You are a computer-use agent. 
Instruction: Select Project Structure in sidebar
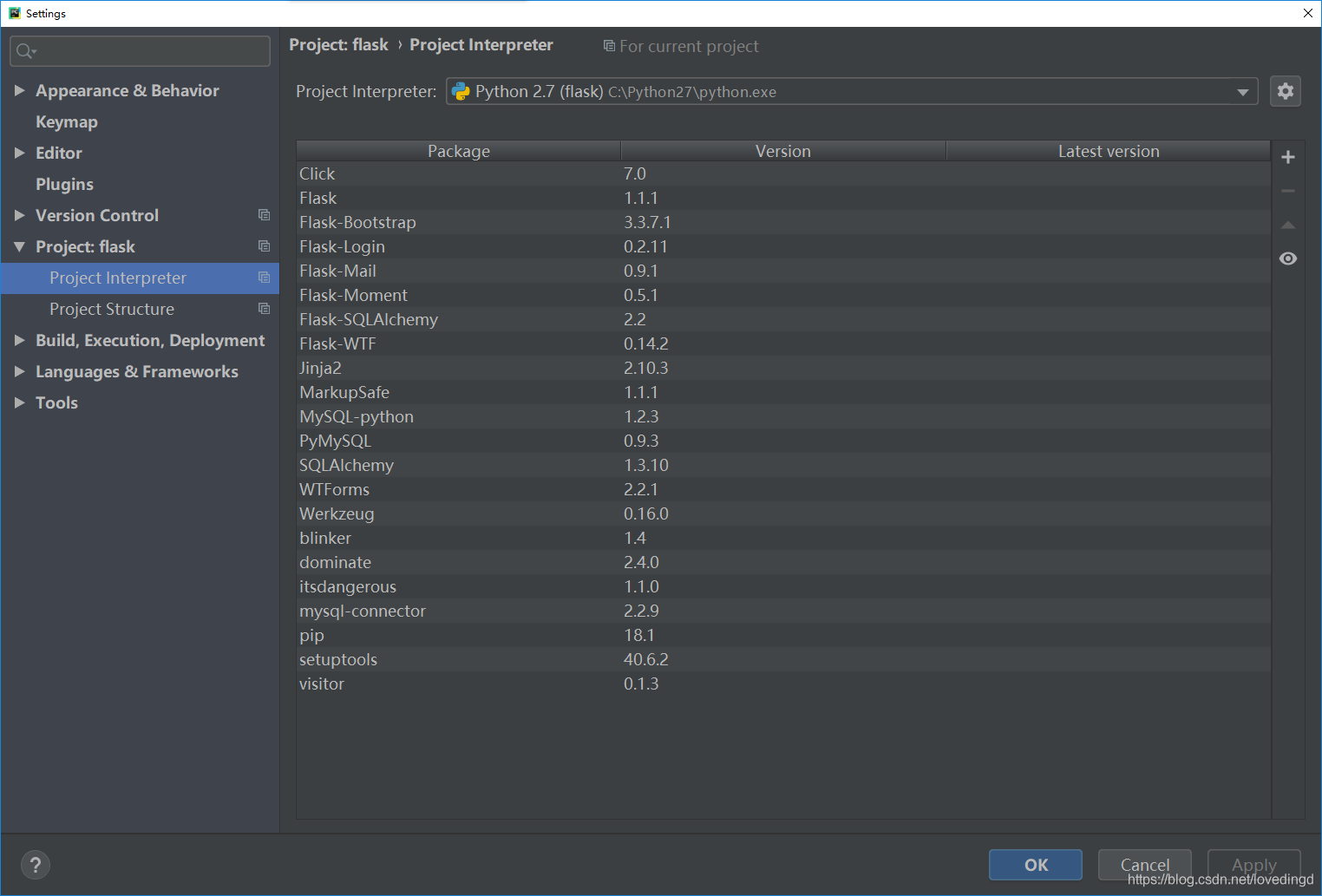(x=140, y=309)
